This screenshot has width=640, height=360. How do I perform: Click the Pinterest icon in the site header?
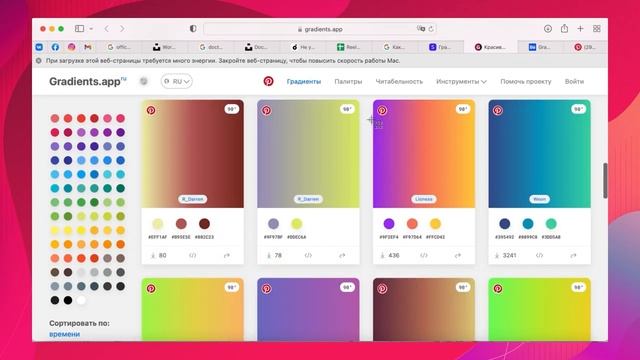tap(268, 81)
